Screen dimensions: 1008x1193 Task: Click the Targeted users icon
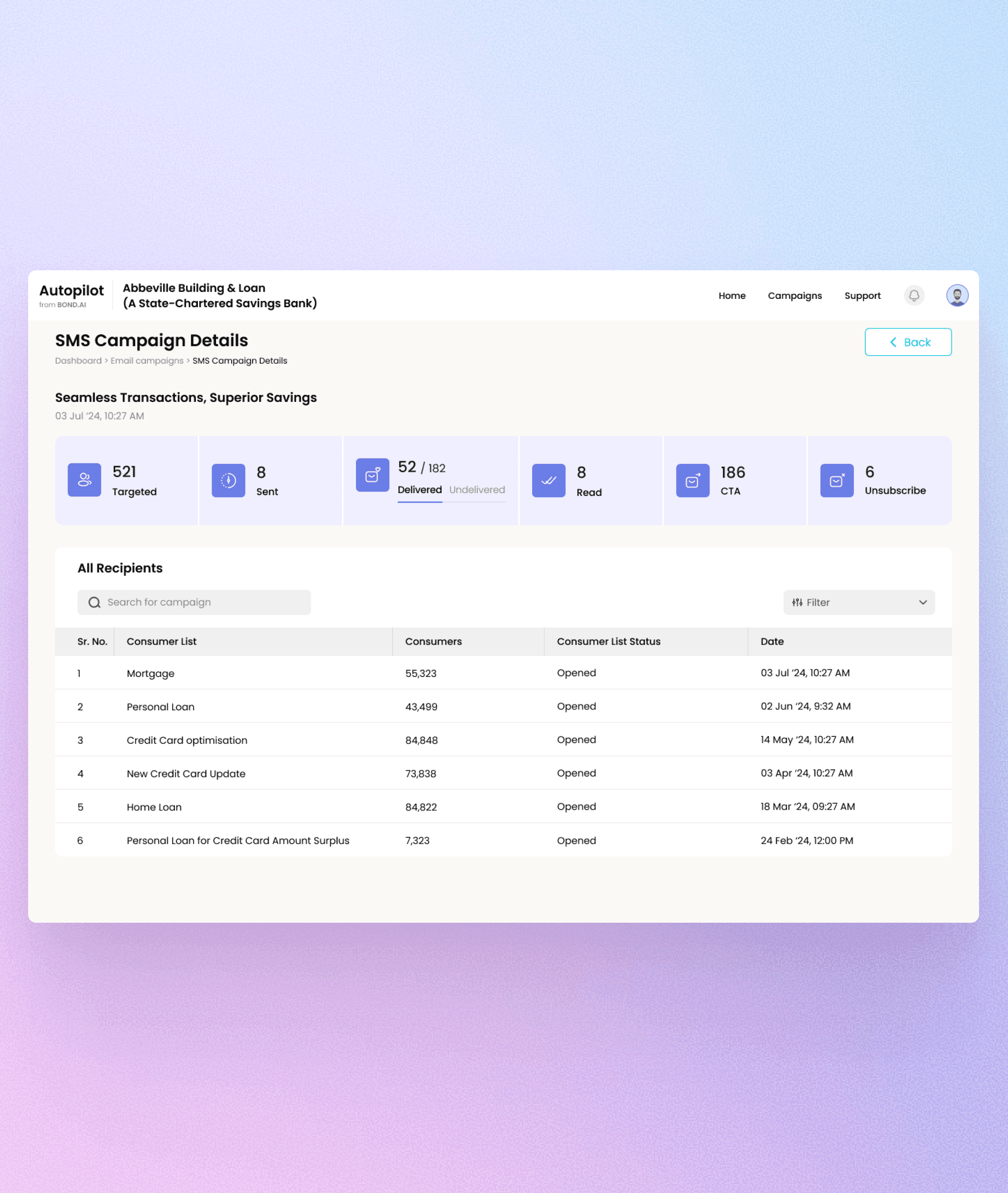click(84, 480)
